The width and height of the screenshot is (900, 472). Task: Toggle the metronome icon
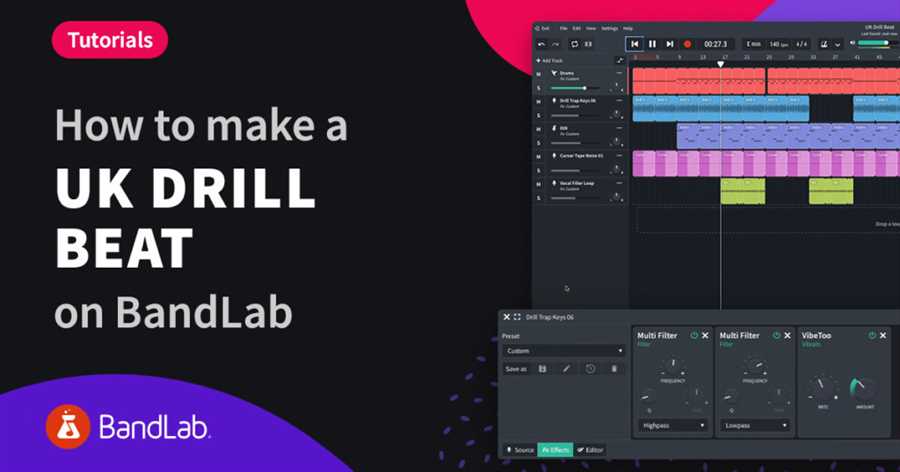824,44
